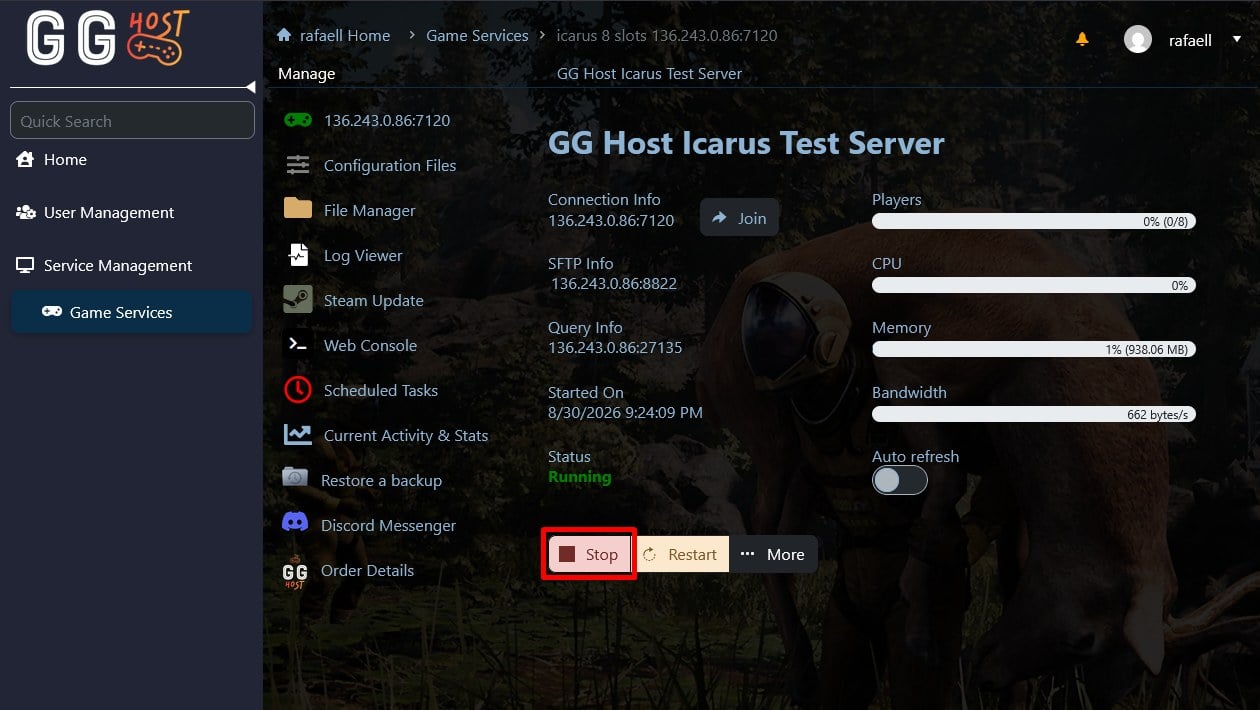Stop the running server
Image resolution: width=1260 pixels, height=710 pixels.
point(589,554)
